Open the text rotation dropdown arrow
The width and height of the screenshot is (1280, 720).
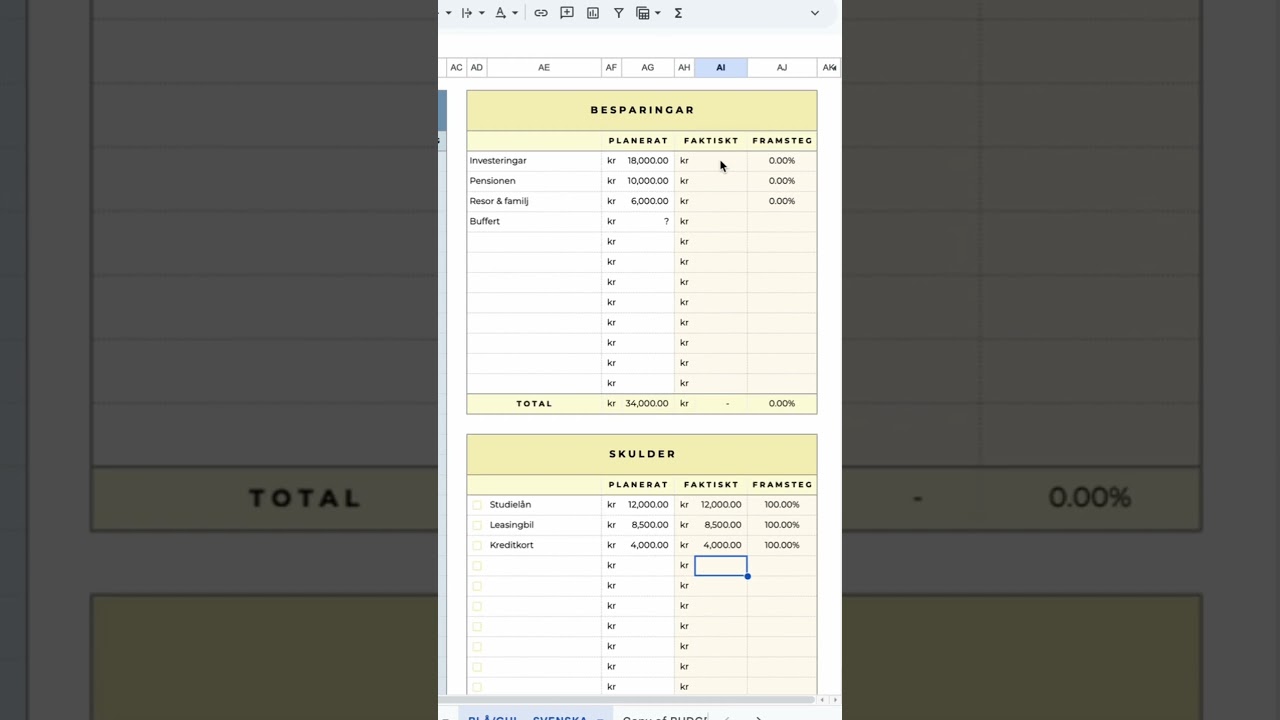click(x=515, y=13)
